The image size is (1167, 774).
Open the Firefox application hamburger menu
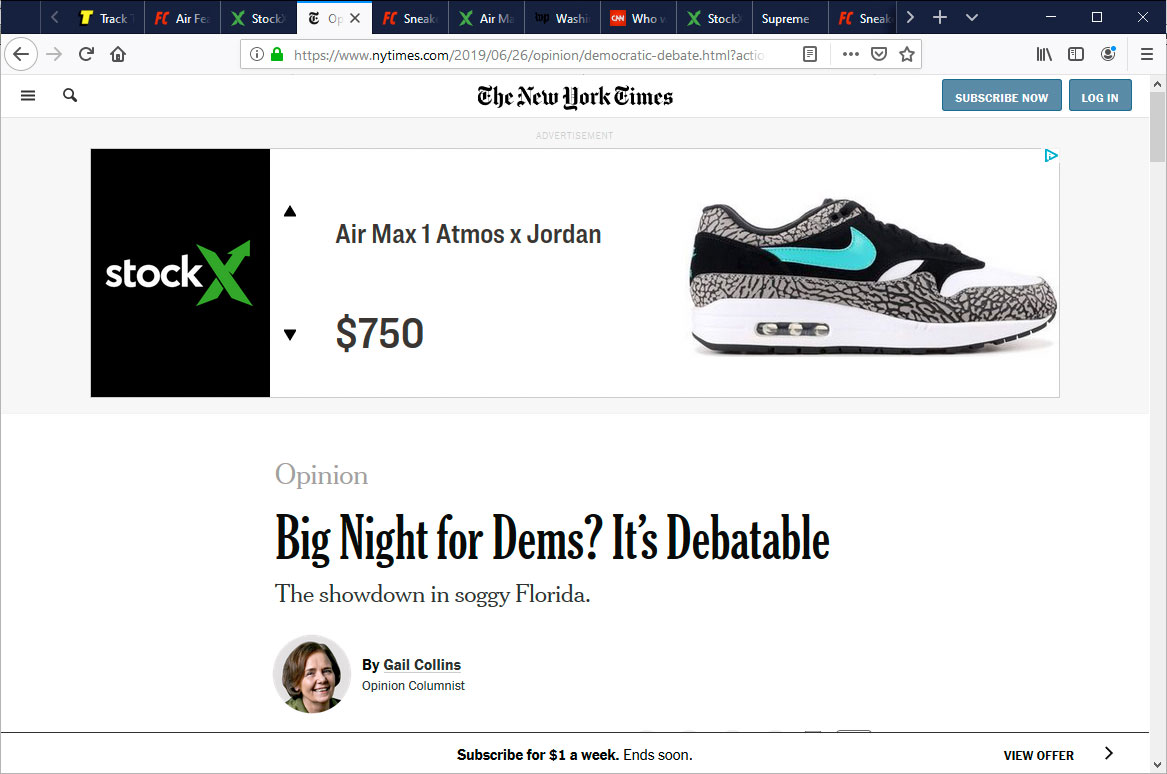click(x=1146, y=54)
